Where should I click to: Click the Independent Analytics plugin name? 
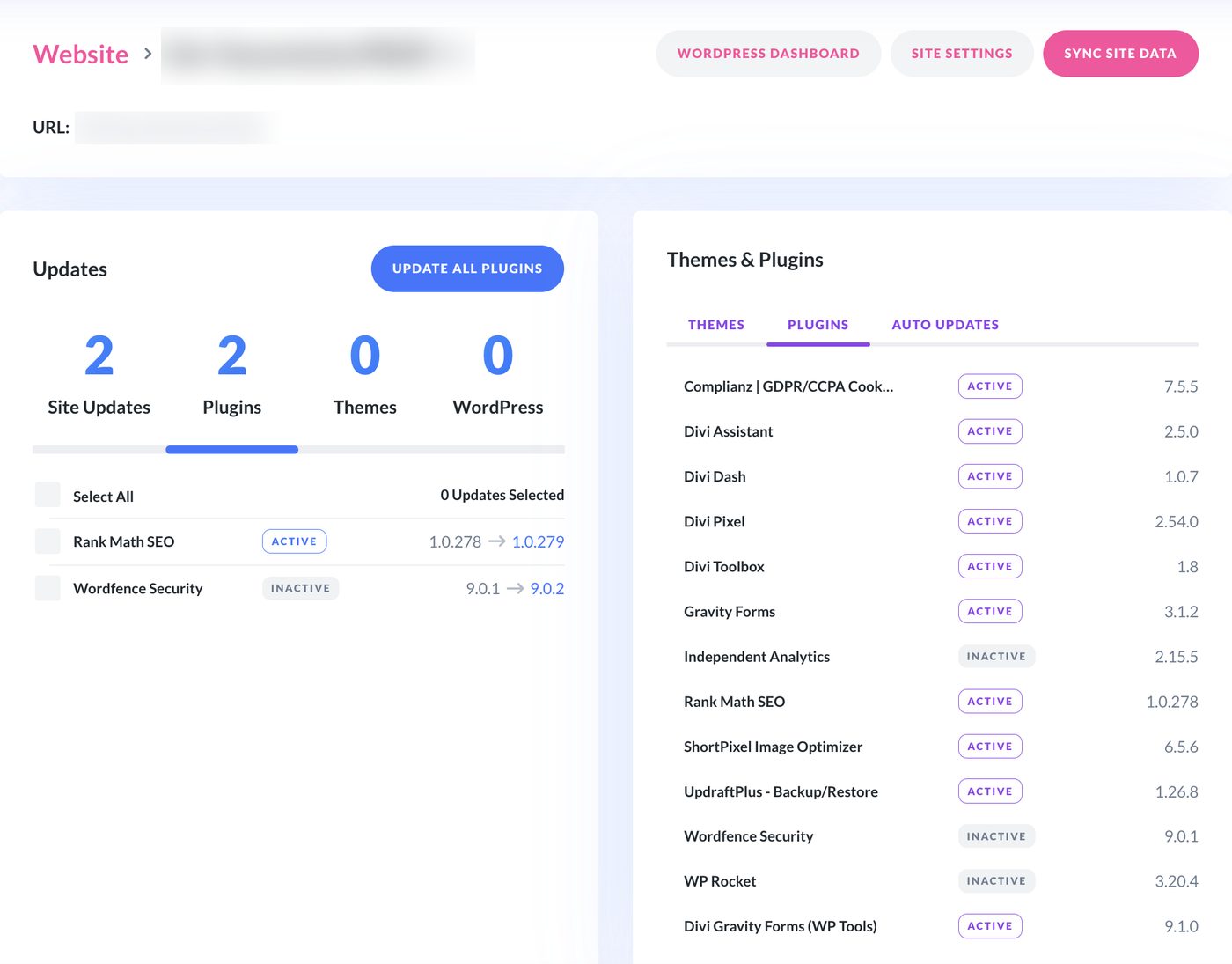tap(757, 657)
